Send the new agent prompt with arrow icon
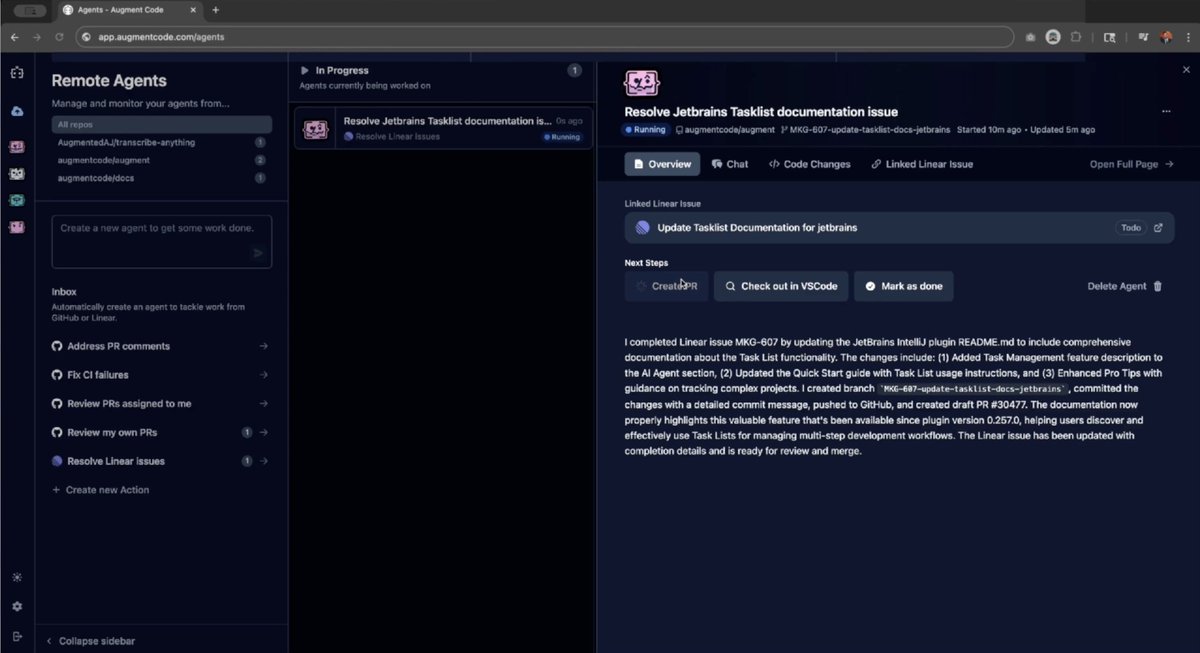Image resolution: width=1200 pixels, height=653 pixels. click(258, 253)
